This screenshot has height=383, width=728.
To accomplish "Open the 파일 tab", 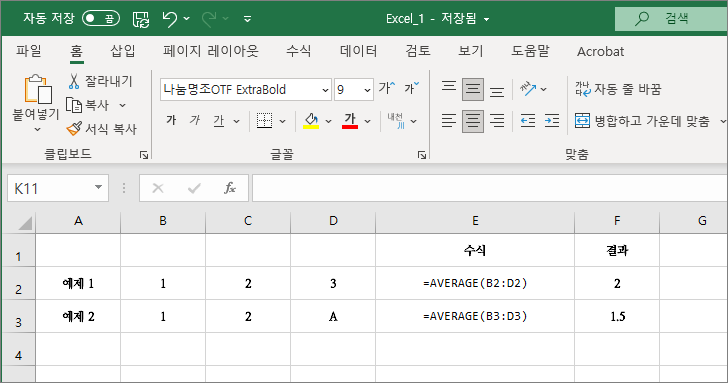I will (29, 51).
